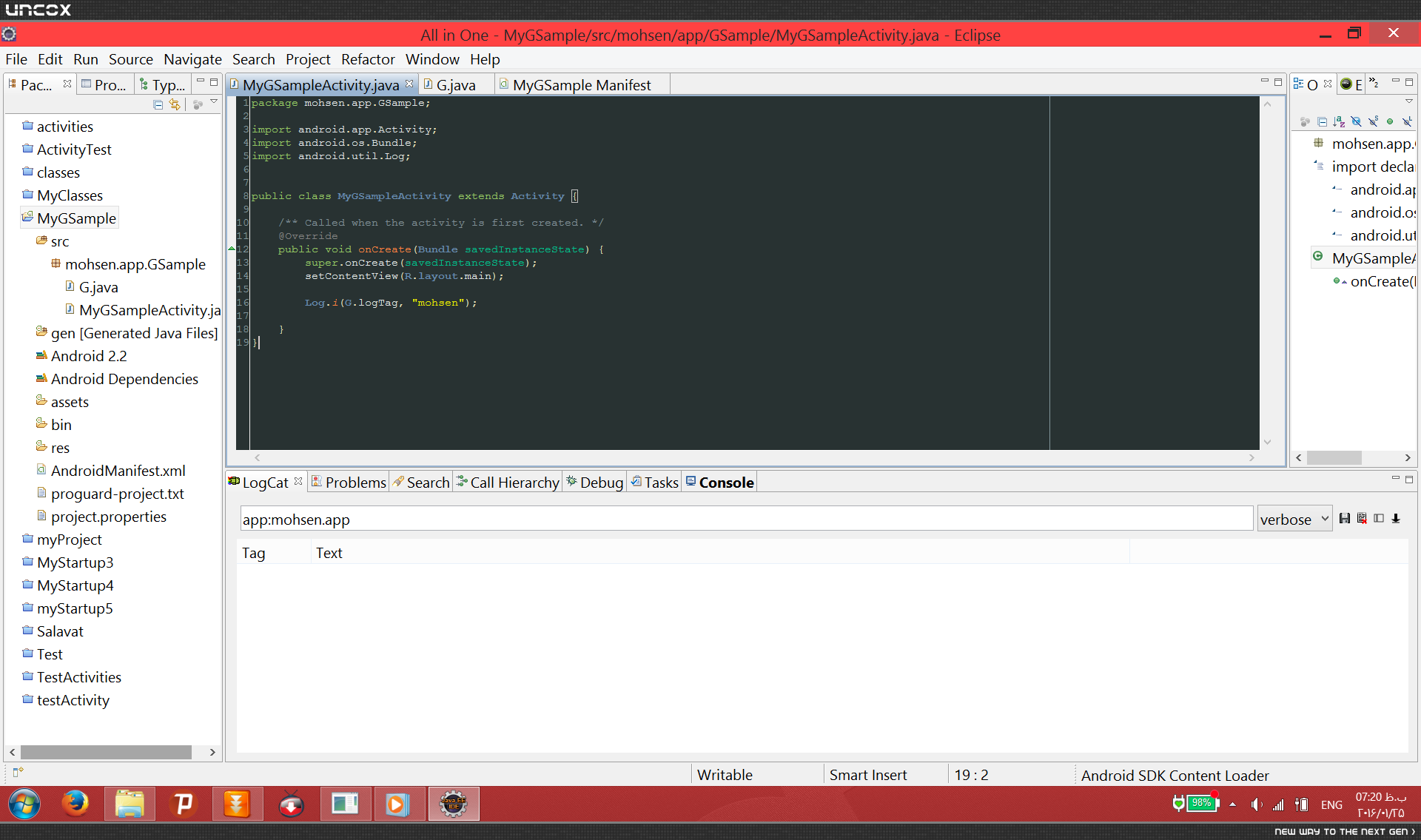Open the Source menu
Screen dimensions: 1421x840
tap(131, 59)
